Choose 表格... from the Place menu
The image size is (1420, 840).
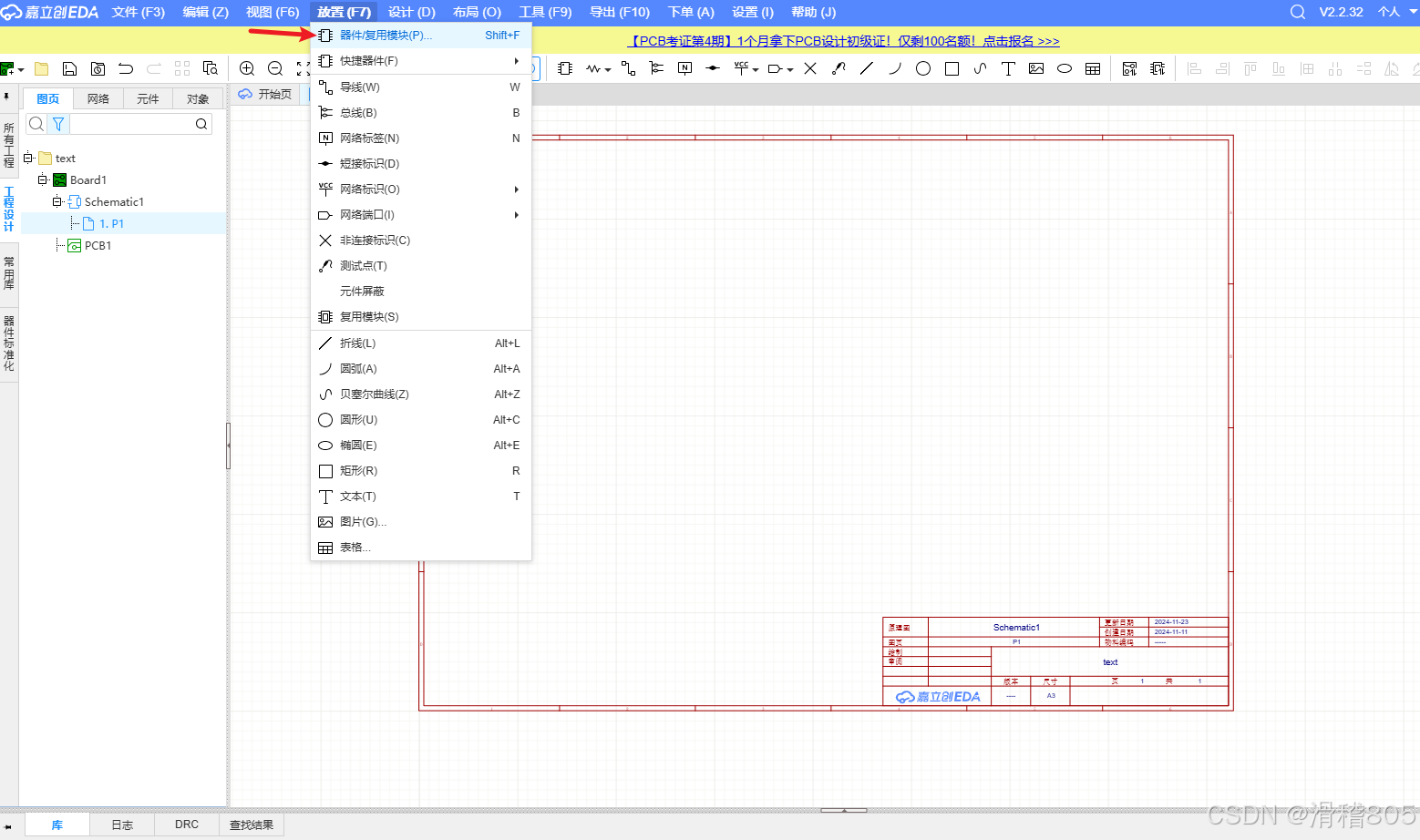tap(421, 548)
